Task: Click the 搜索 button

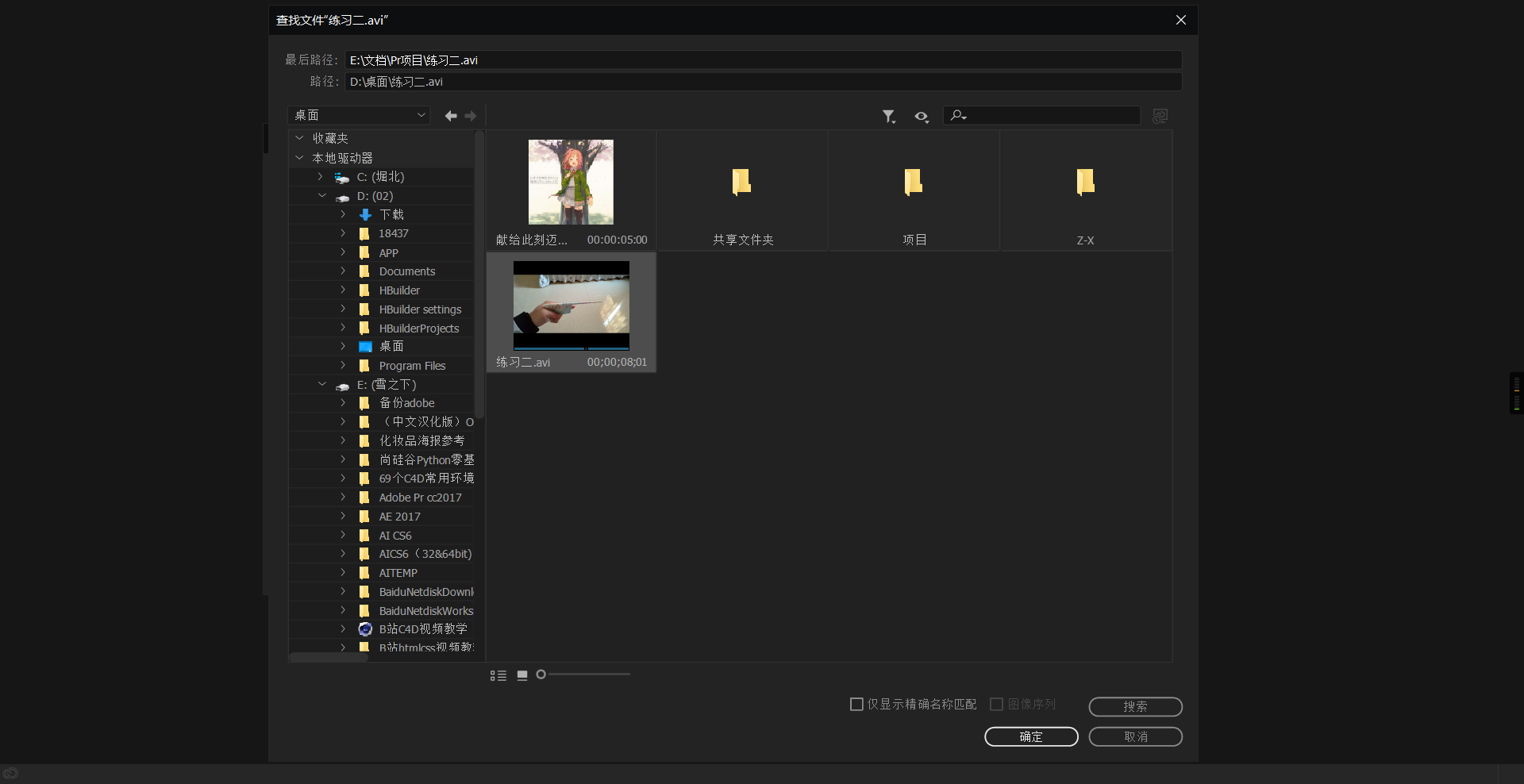Action: (x=1135, y=707)
